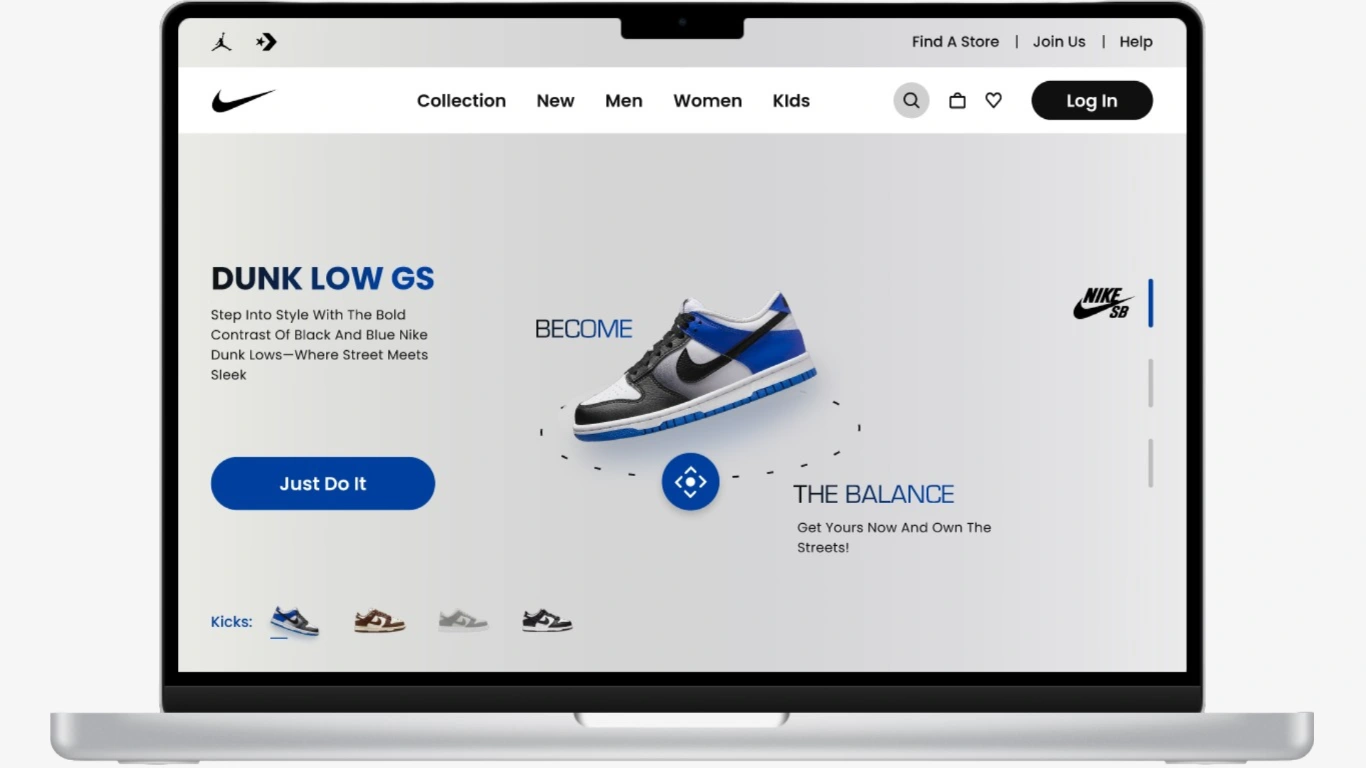Open the Women menu item
Image resolution: width=1366 pixels, height=768 pixels.
707,101
